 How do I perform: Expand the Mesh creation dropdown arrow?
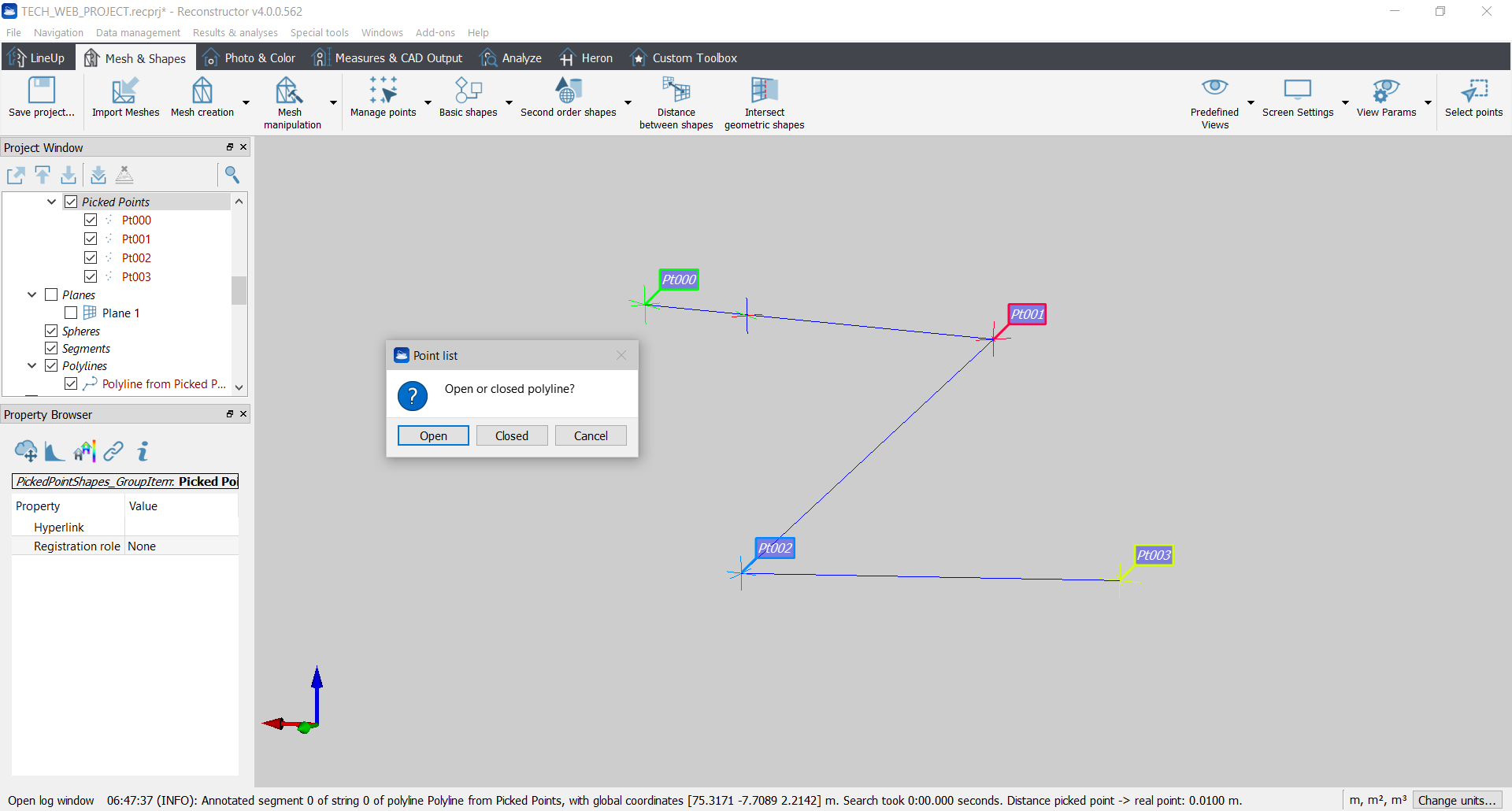tap(246, 102)
